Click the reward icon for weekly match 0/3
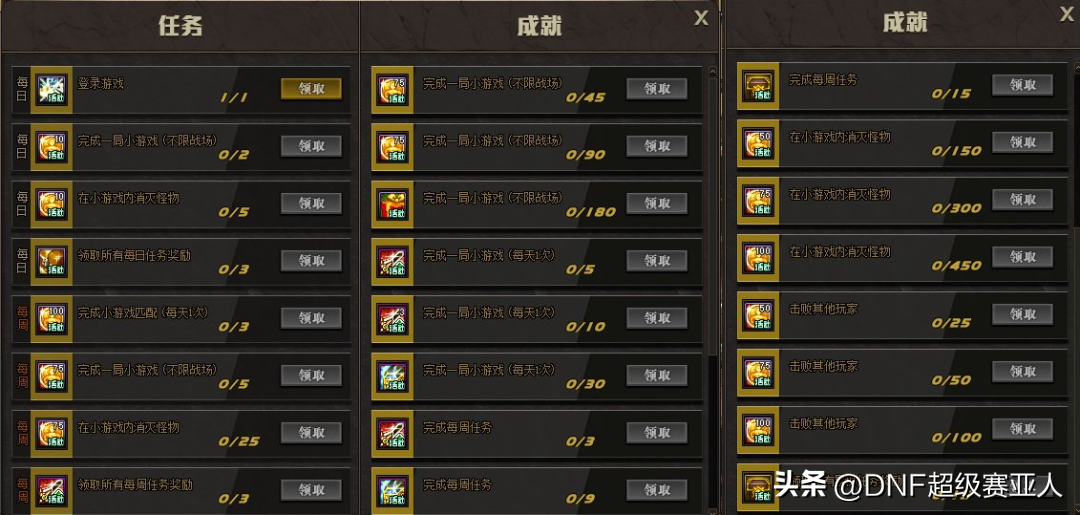The height and width of the screenshot is (515, 1080). click(x=52, y=318)
